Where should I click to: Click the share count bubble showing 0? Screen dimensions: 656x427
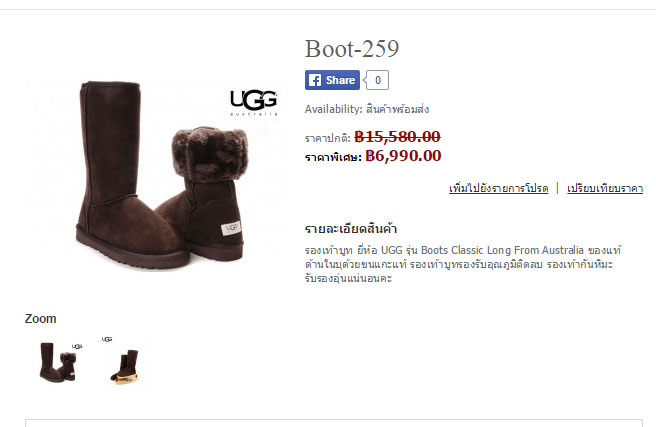[x=377, y=80]
